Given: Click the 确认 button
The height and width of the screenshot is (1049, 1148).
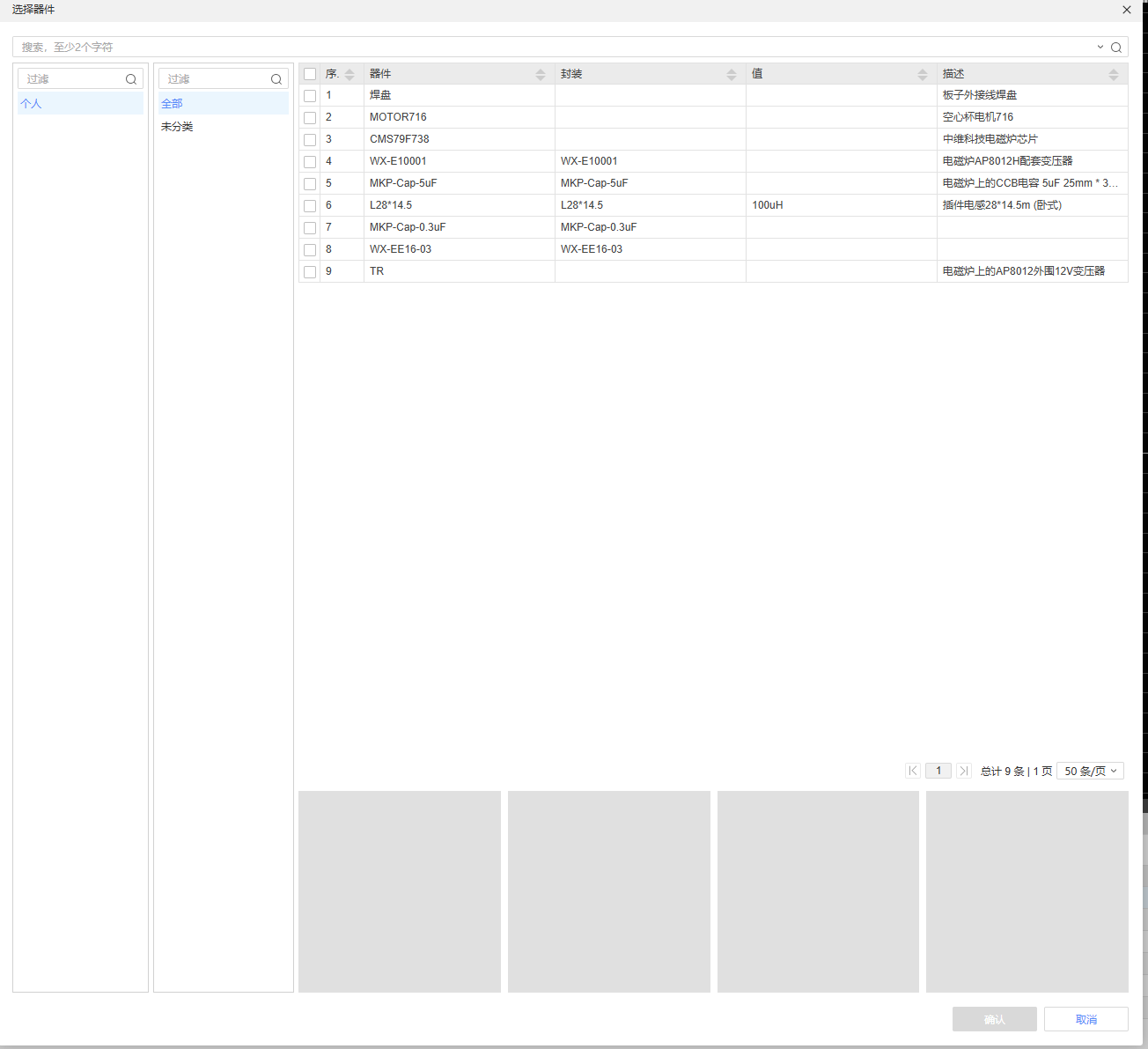Looking at the screenshot, I should (995, 1019).
